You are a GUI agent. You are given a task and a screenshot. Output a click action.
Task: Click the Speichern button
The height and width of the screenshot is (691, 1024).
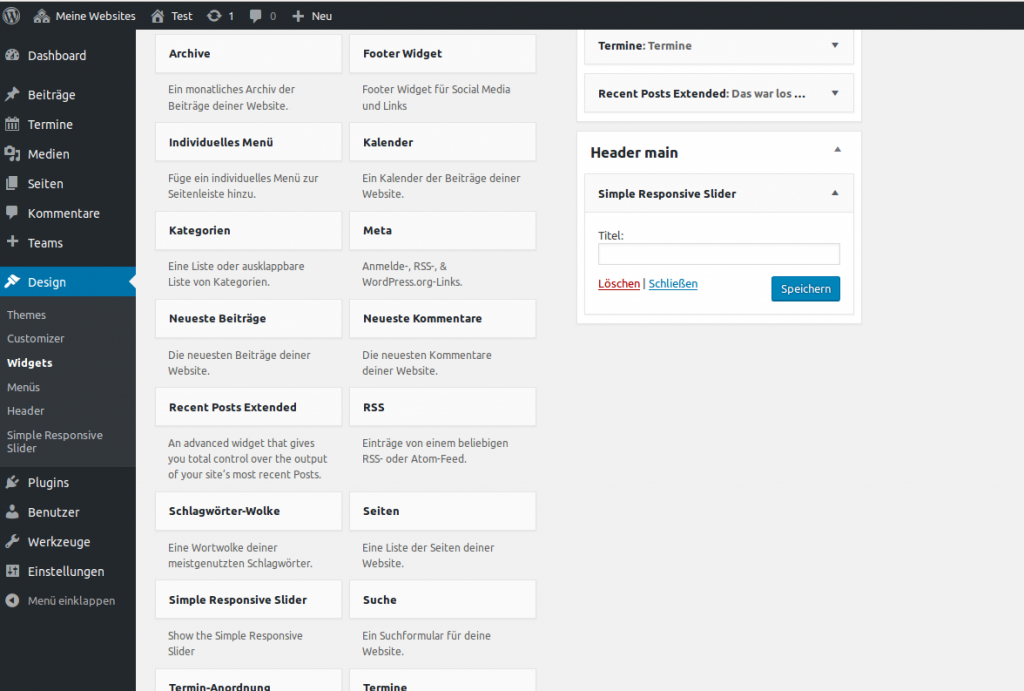point(805,289)
